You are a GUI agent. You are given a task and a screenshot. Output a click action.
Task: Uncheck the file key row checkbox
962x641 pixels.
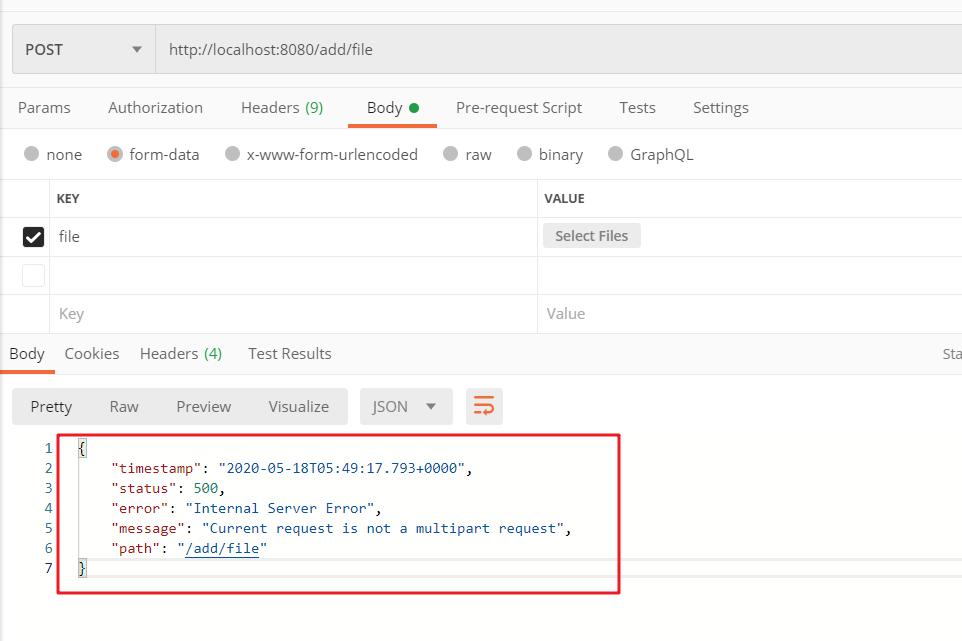(x=33, y=237)
